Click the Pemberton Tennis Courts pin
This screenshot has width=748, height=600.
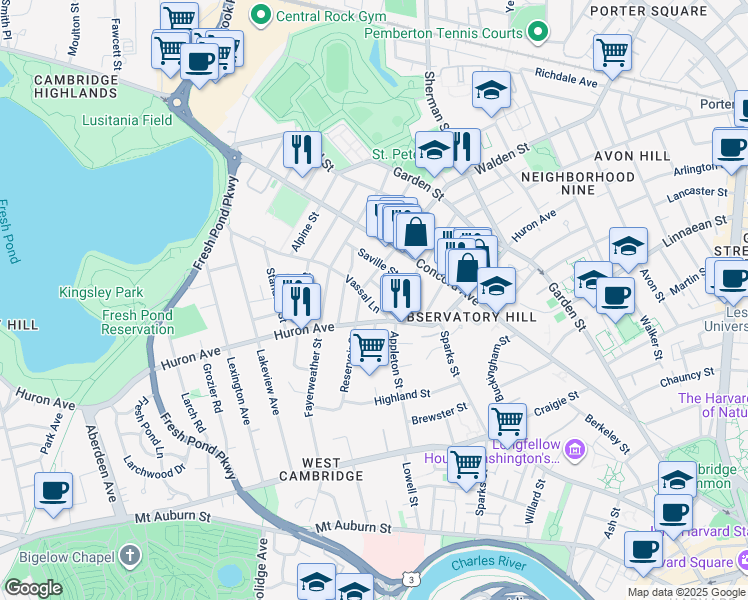pyautogui.click(x=538, y=33)
